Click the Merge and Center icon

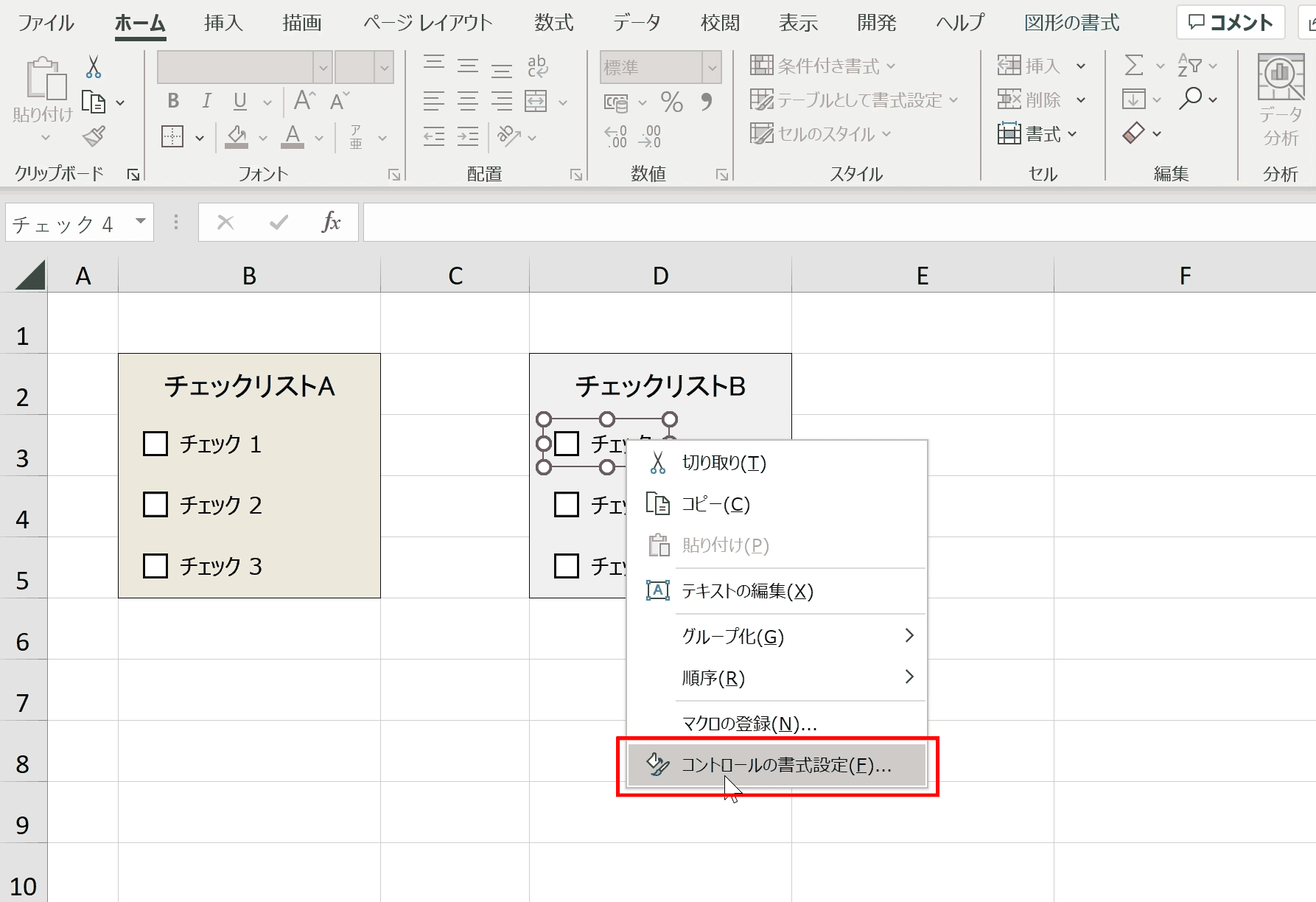coord(536,101)
